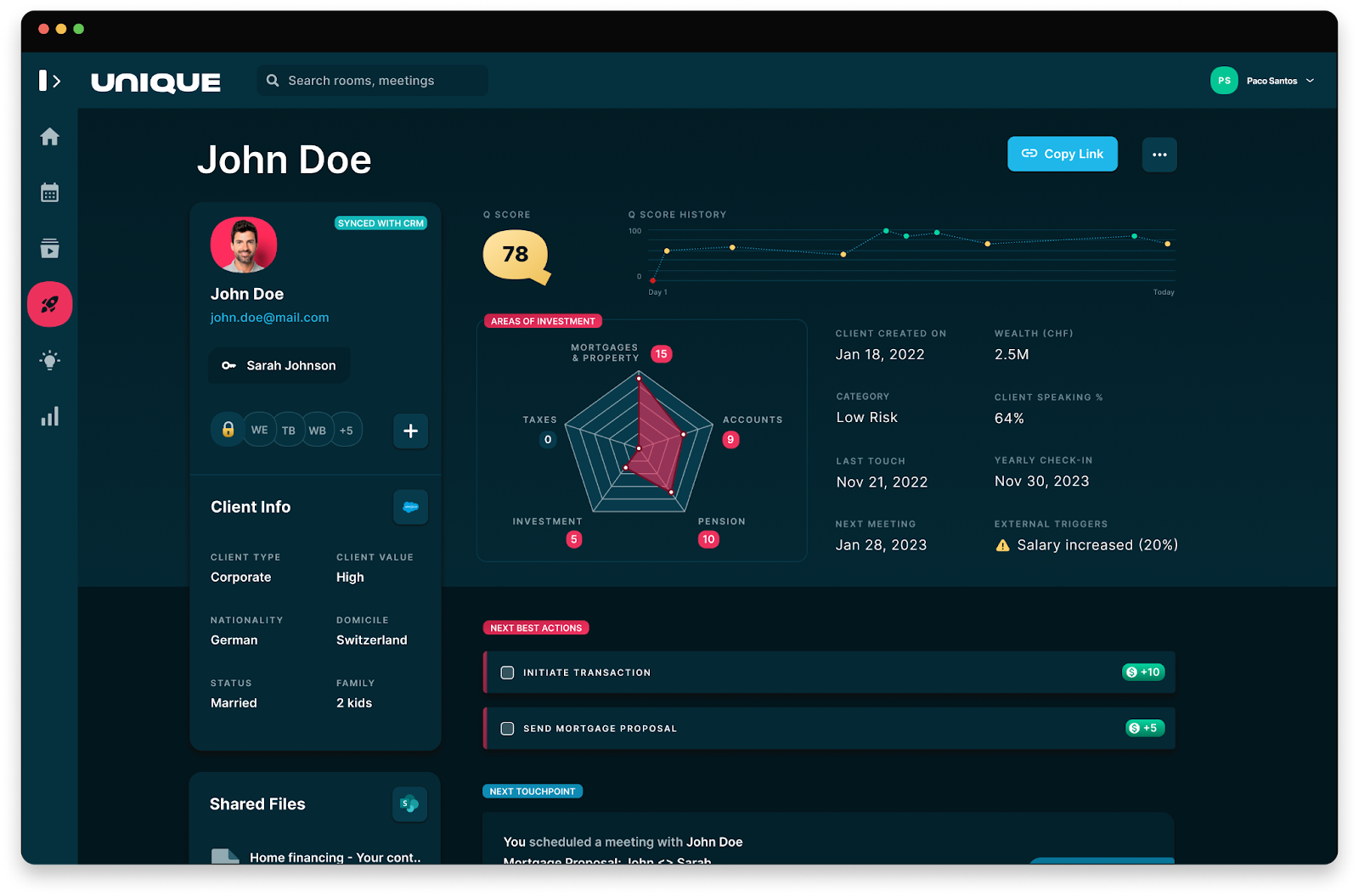Click the Areas of Investment label
Viewport: 1359px width, 896px height.
[543, 321]
